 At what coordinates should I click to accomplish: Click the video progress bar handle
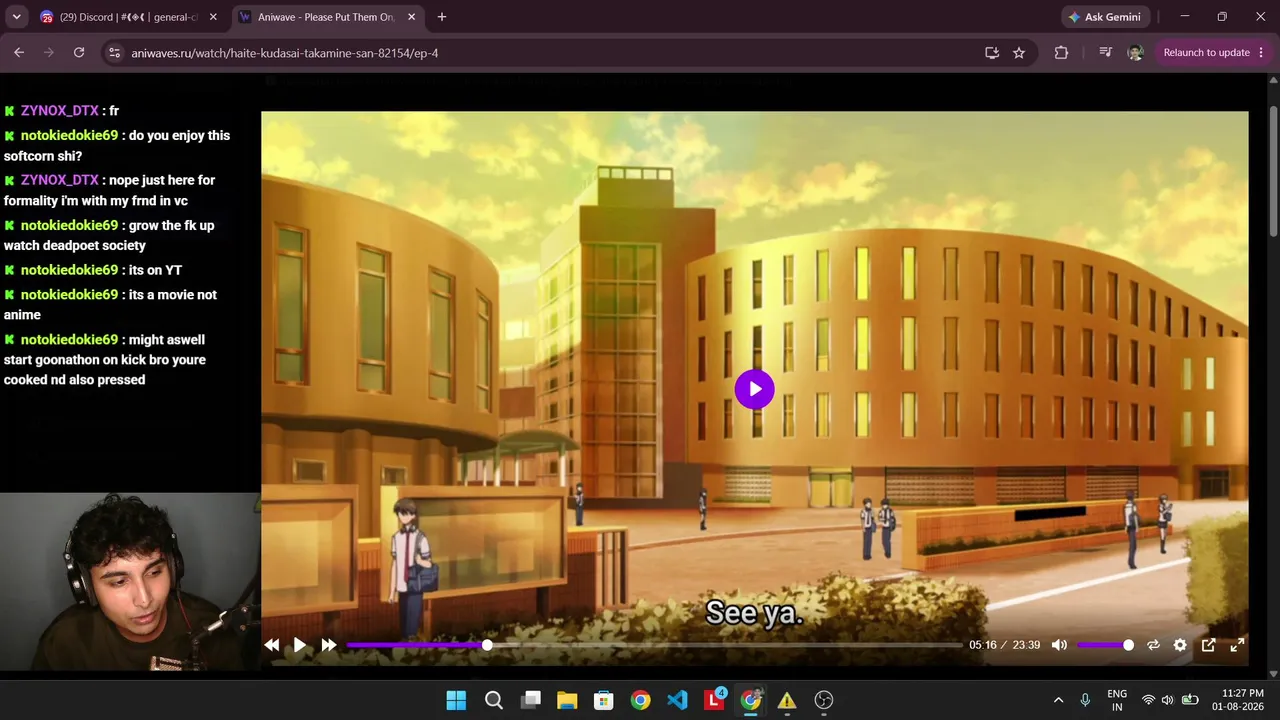pos(487,645)
